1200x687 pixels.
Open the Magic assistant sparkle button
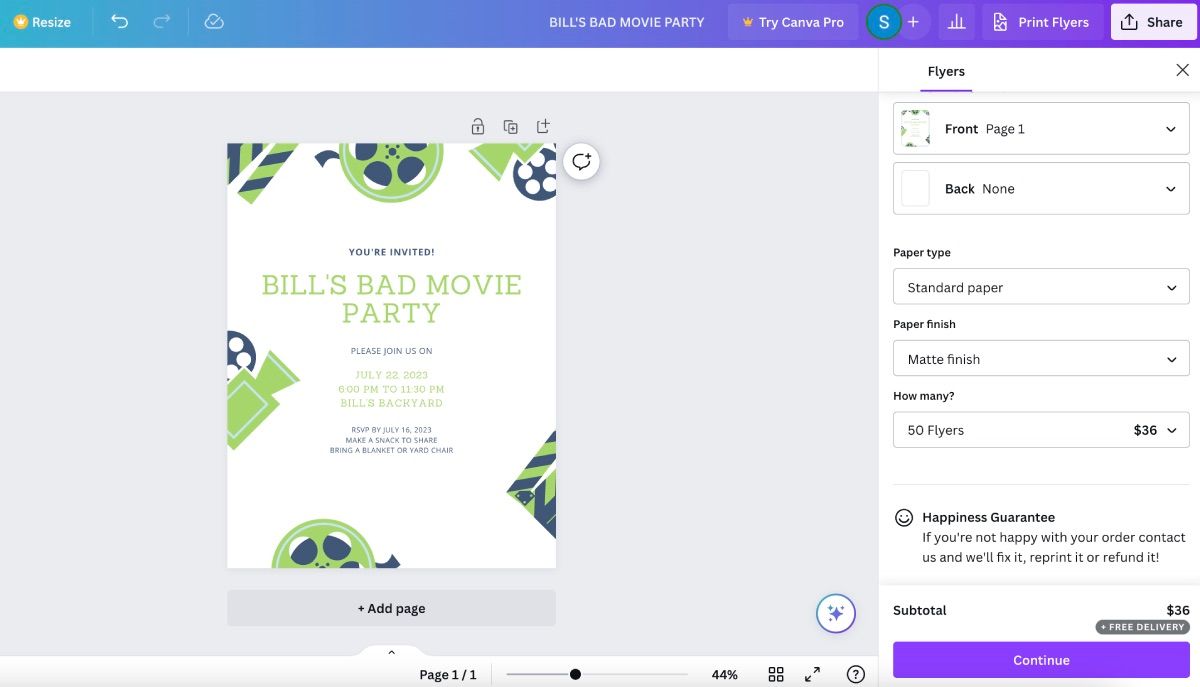[836, 613]
